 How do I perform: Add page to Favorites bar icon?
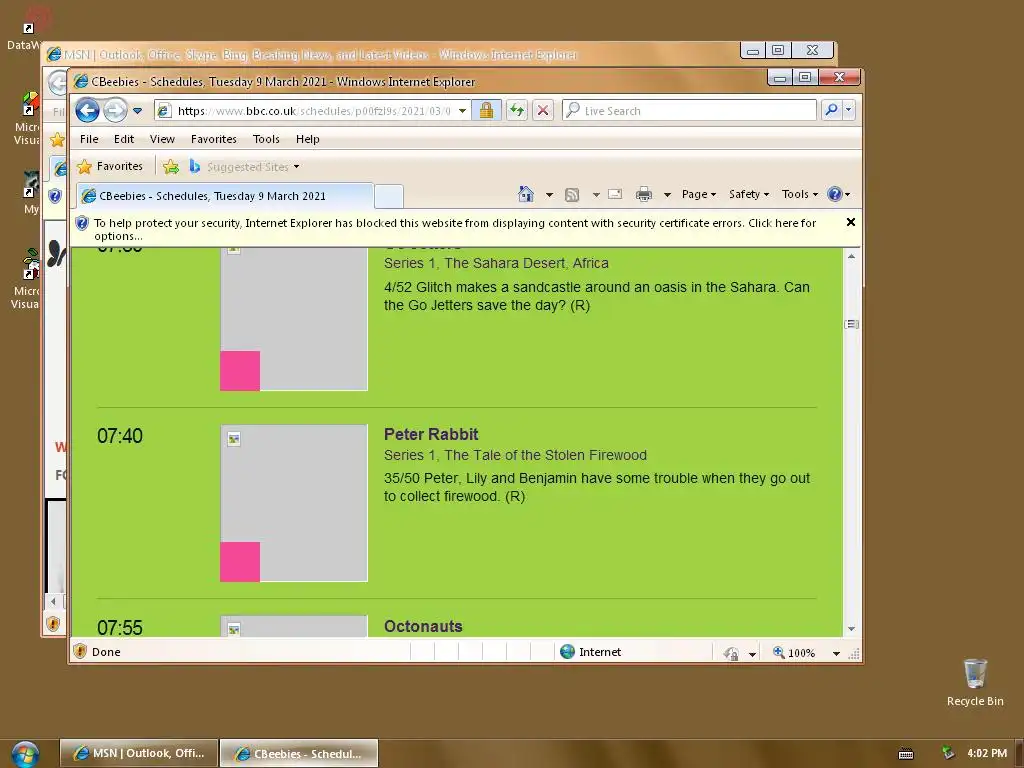pyautogui.click(x=171, y=167)
